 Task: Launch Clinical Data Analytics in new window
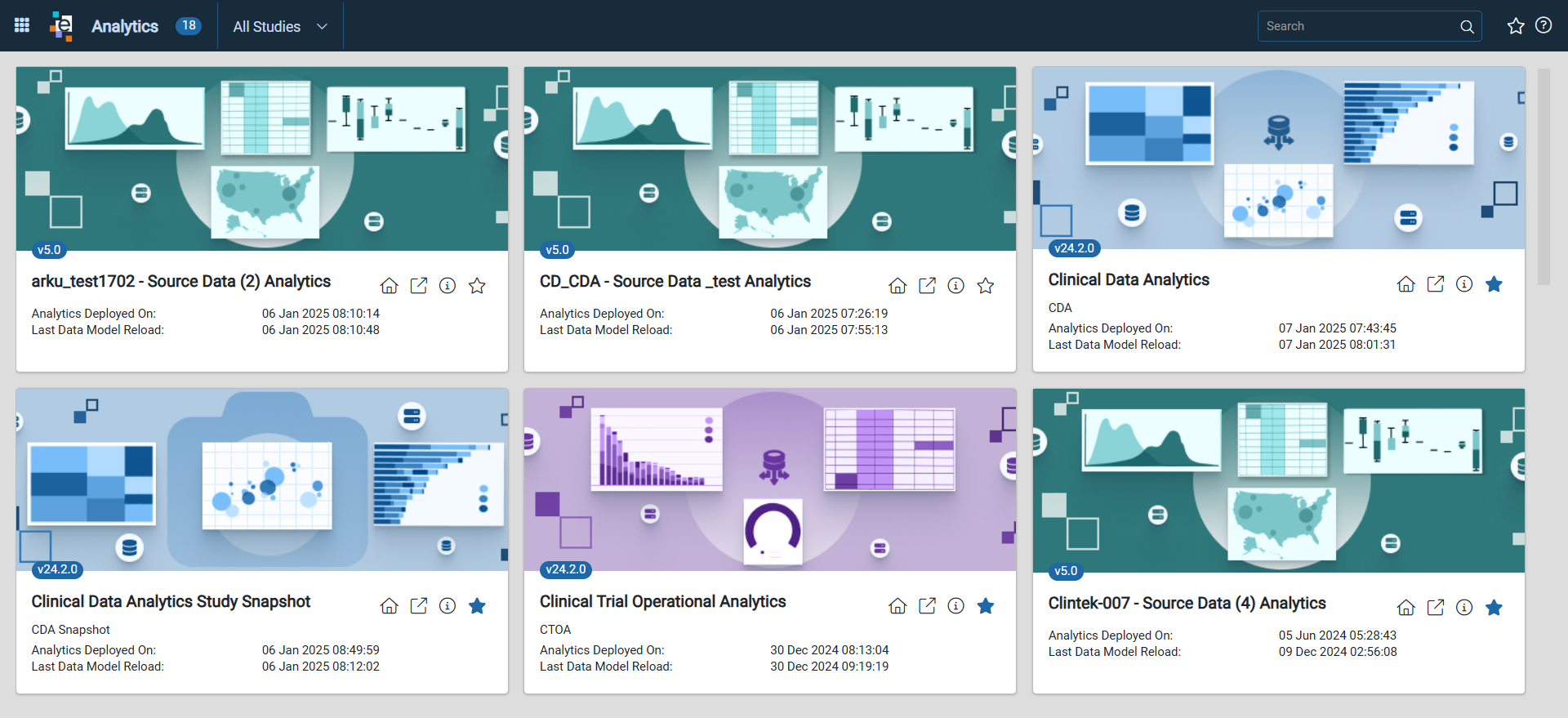tap(1436, 283)
